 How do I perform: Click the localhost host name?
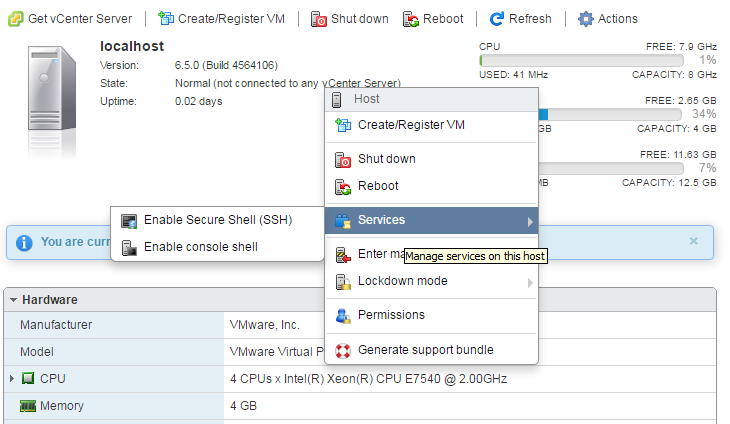(132, 47)
